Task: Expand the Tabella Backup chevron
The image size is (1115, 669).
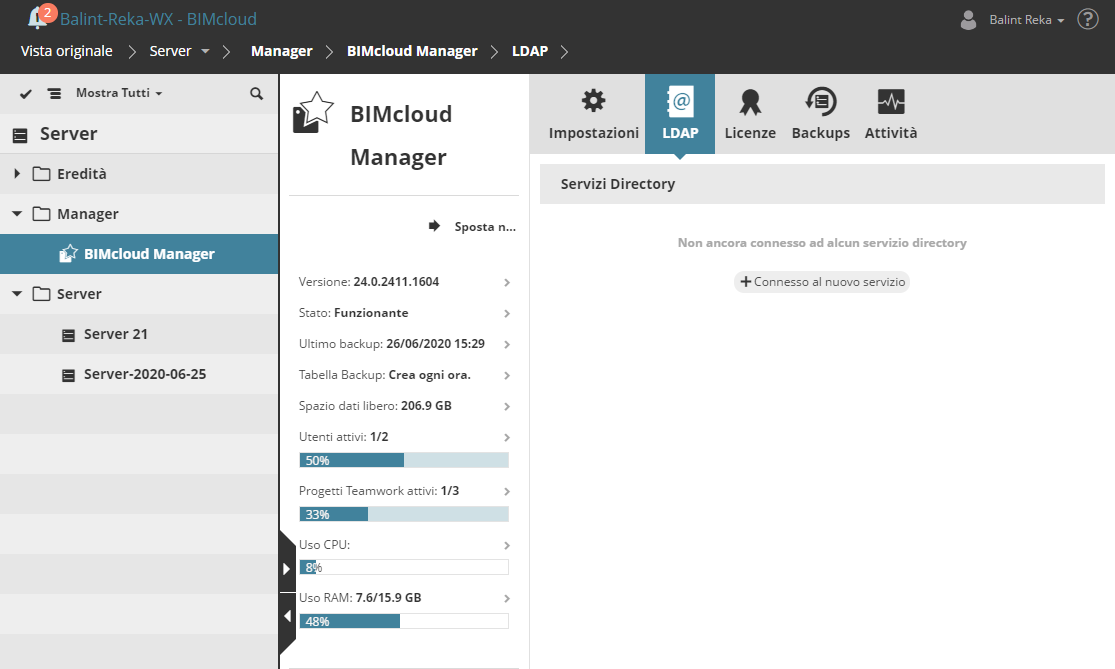Action: pos(507,375)
